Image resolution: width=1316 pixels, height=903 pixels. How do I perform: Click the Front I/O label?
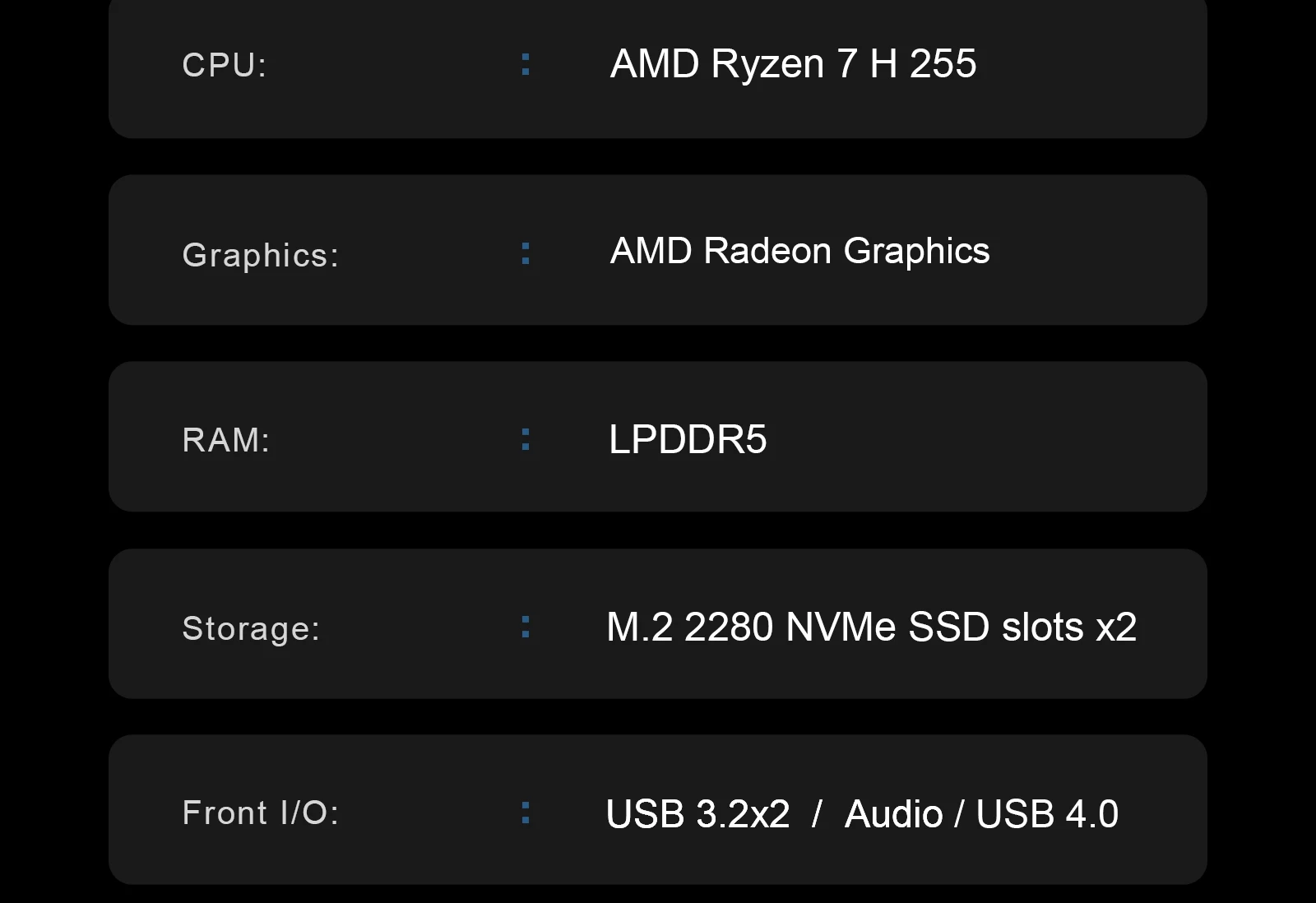pyautogui.click(x=261, y=813)
